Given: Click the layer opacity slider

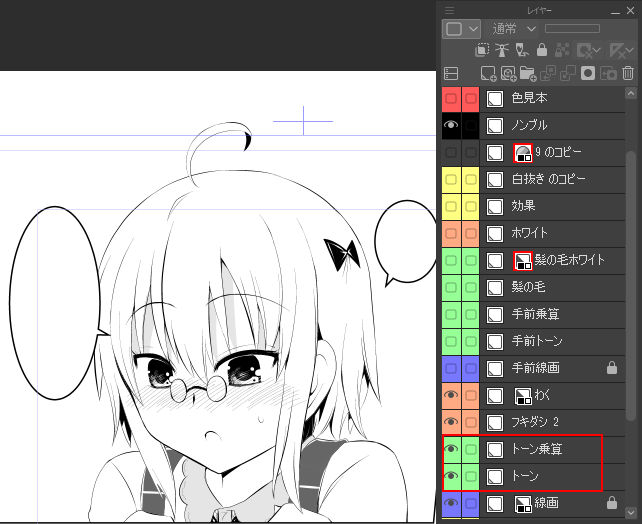Looking at the screenshot, I should 586,29.
